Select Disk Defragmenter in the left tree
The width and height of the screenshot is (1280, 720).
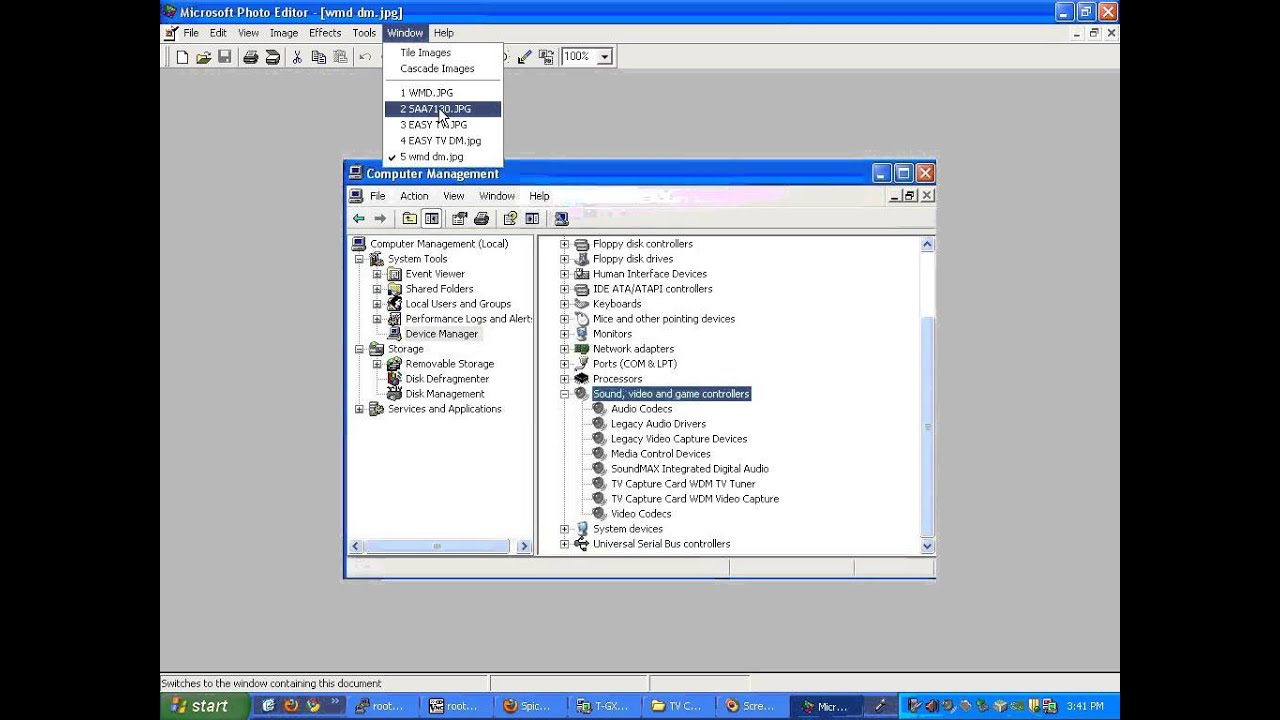(447, 379)
